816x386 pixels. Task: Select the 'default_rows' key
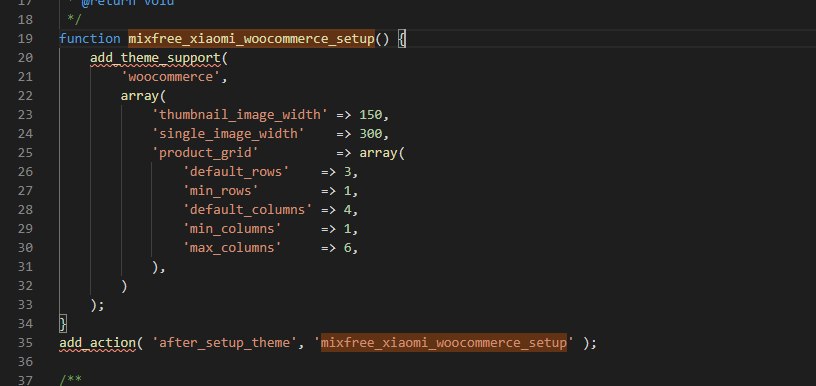click(236, 172)
